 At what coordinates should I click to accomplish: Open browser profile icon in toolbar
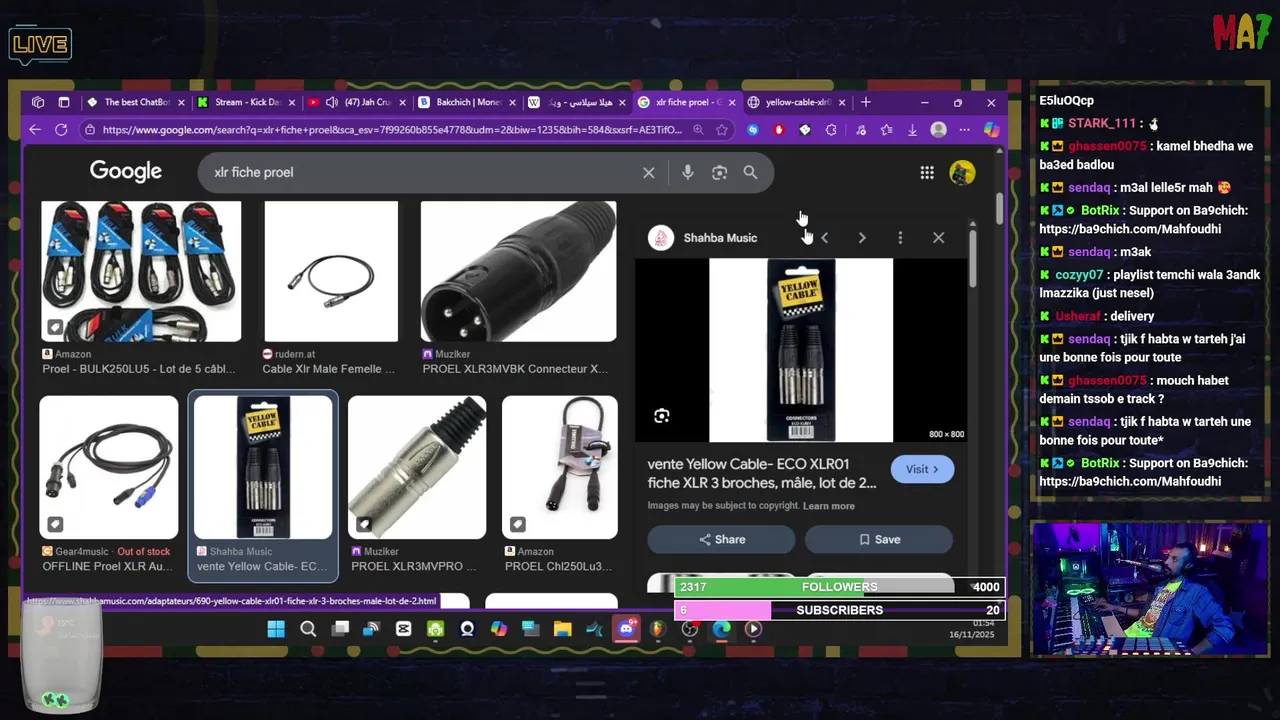[938, 130]
